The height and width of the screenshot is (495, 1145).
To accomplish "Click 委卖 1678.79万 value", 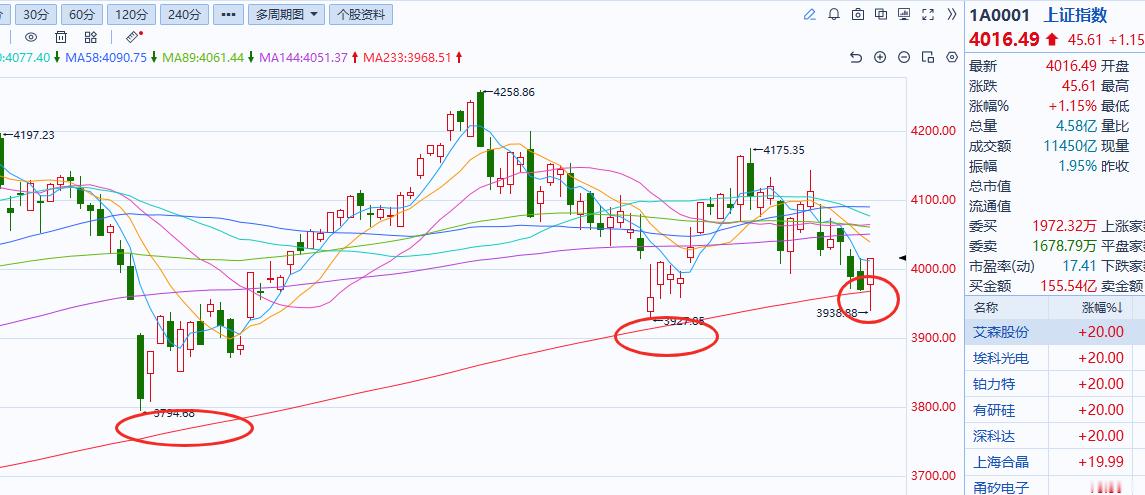I will coord(1064,246).
